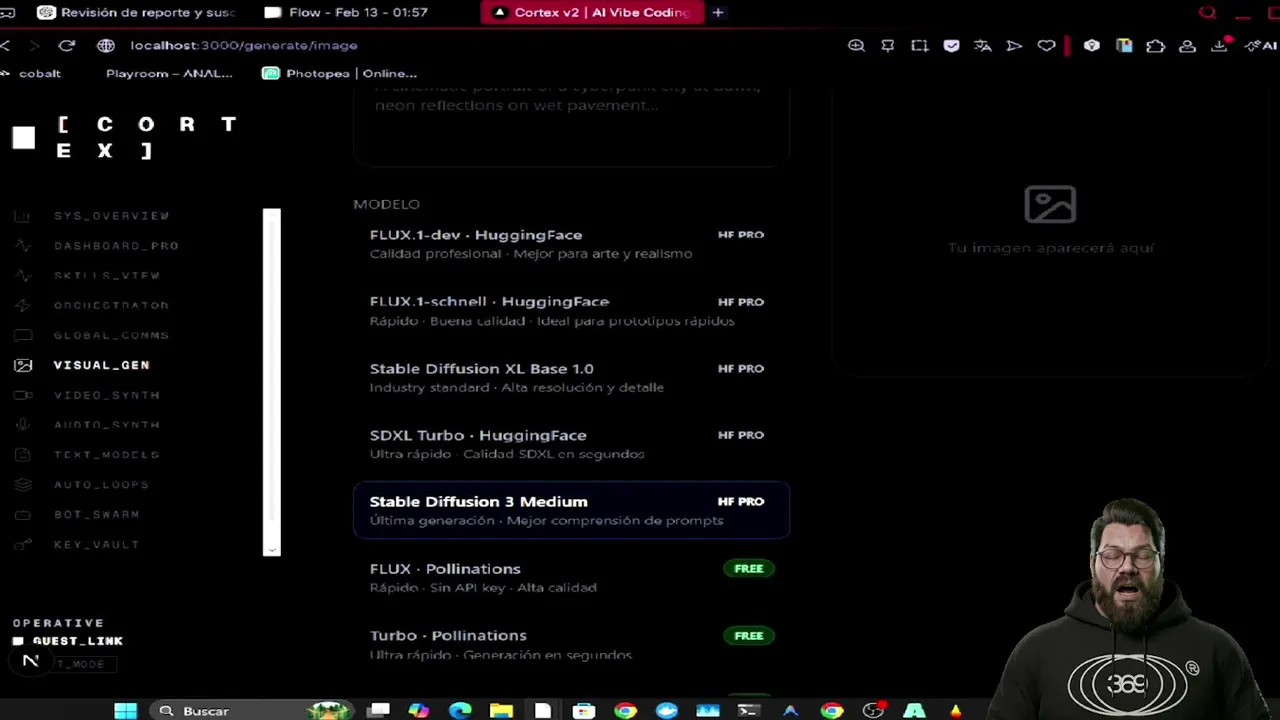
Task: Click the AUDIO_SYNTH microphone icon
Action: [23, 425]
